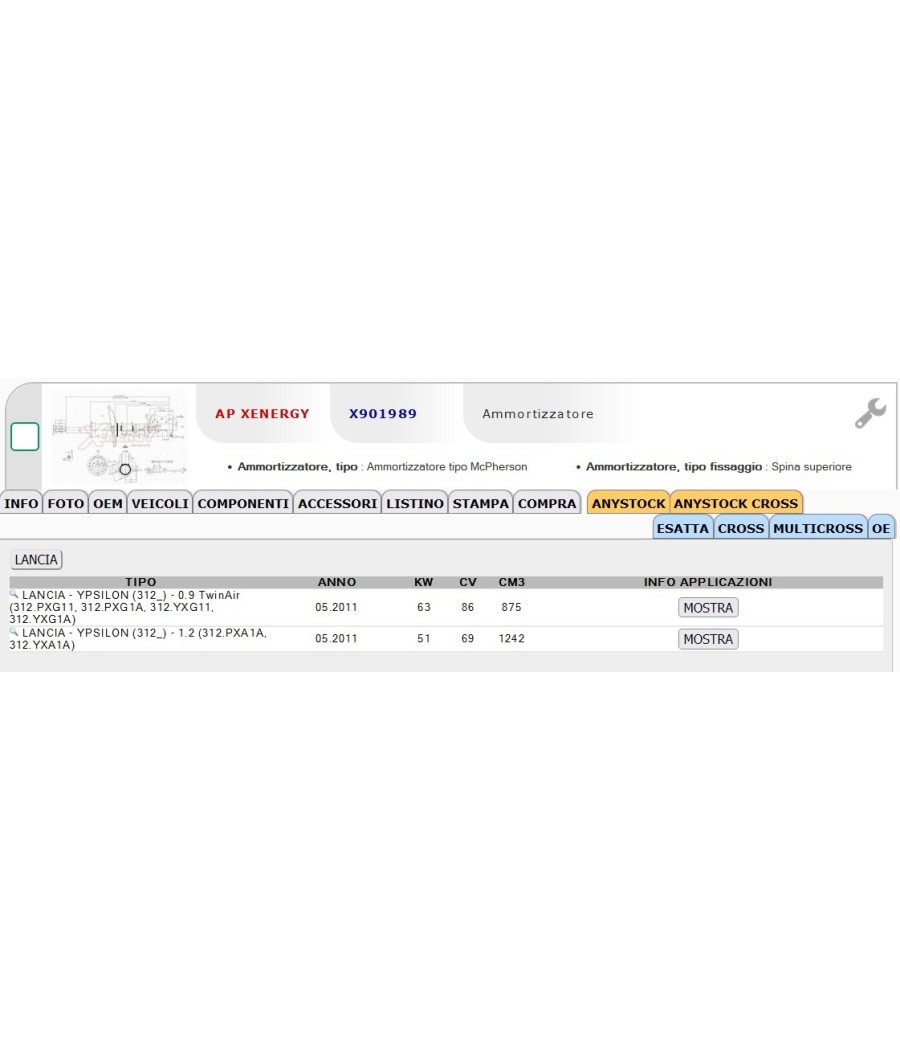
Task: Click the Lancia Ypsilon 0.9 TwinAir entry
Action: [x=125, y=607]
